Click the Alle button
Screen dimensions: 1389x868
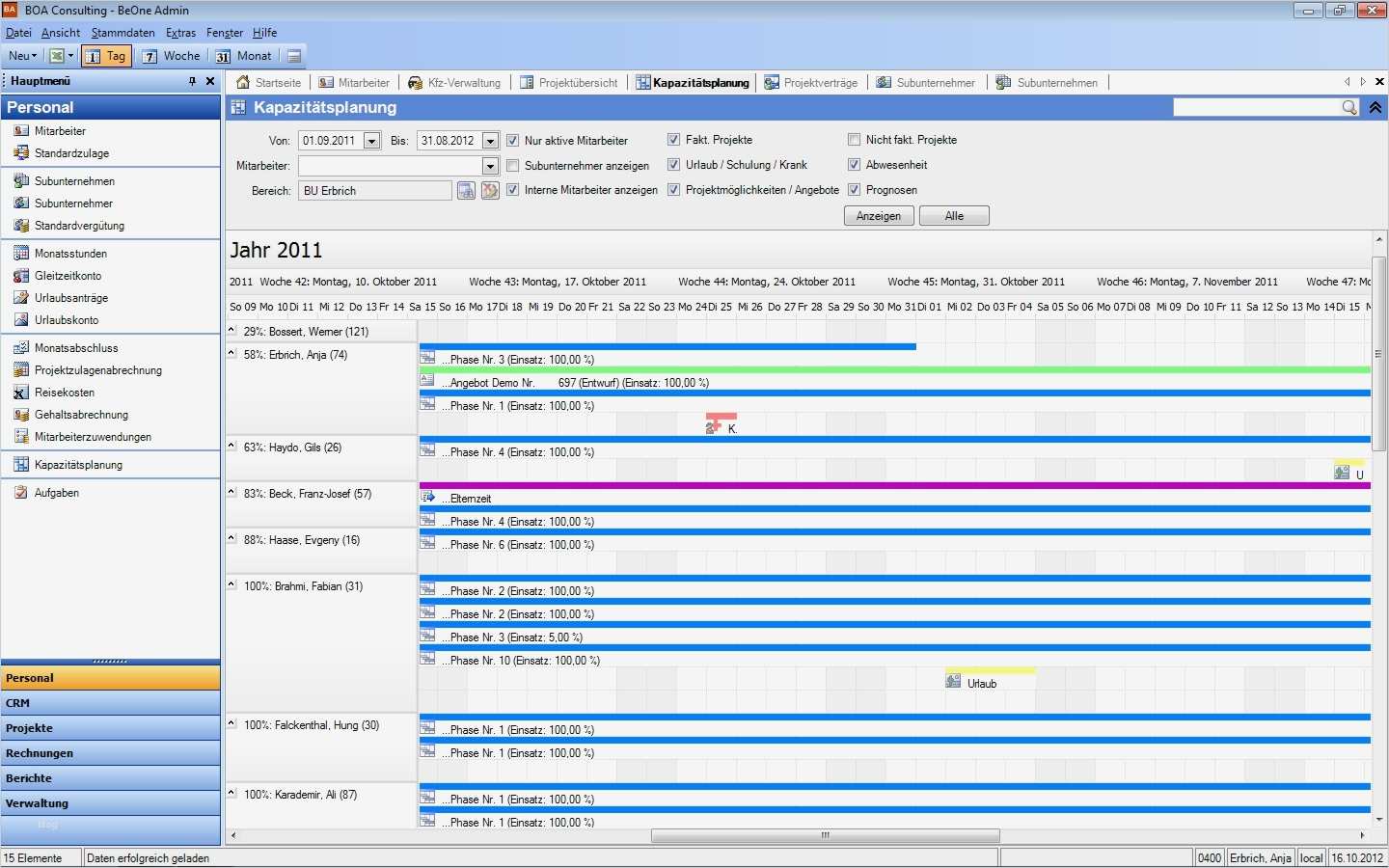(953, 215)
